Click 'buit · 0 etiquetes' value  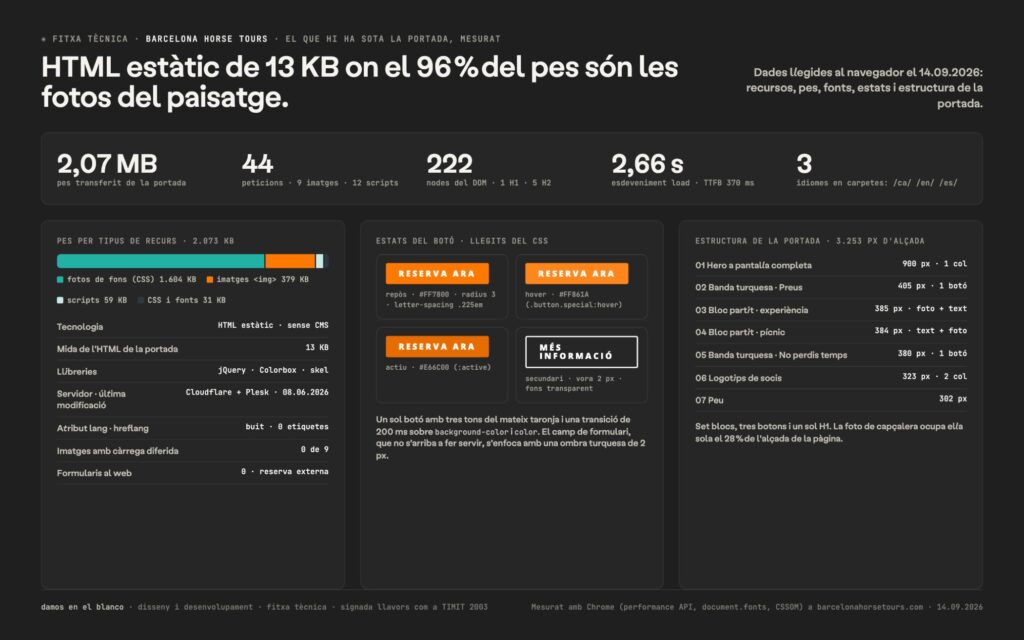click(287, 427)
